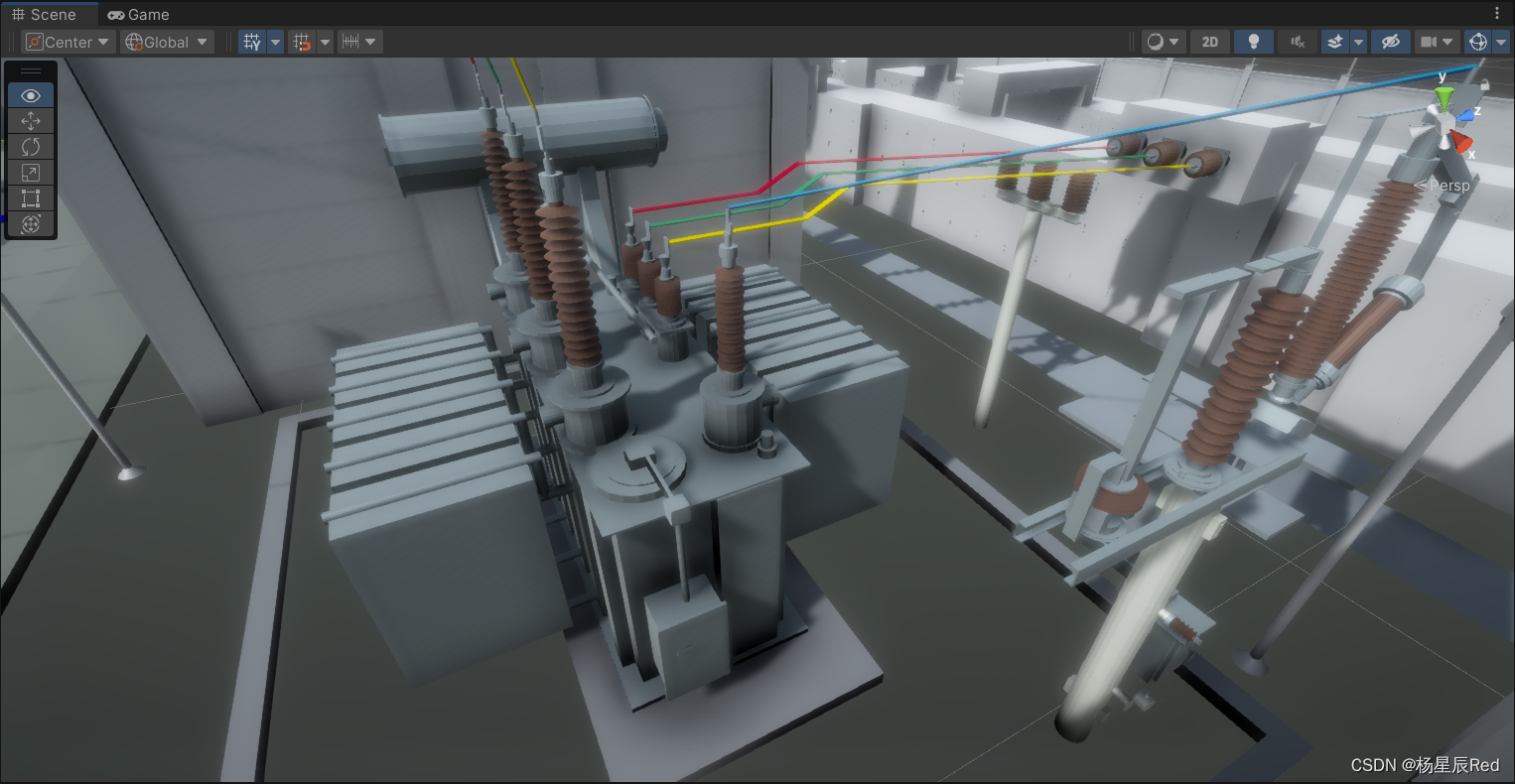Open the gizmos dropdown arrow

tap(1500, 42)
